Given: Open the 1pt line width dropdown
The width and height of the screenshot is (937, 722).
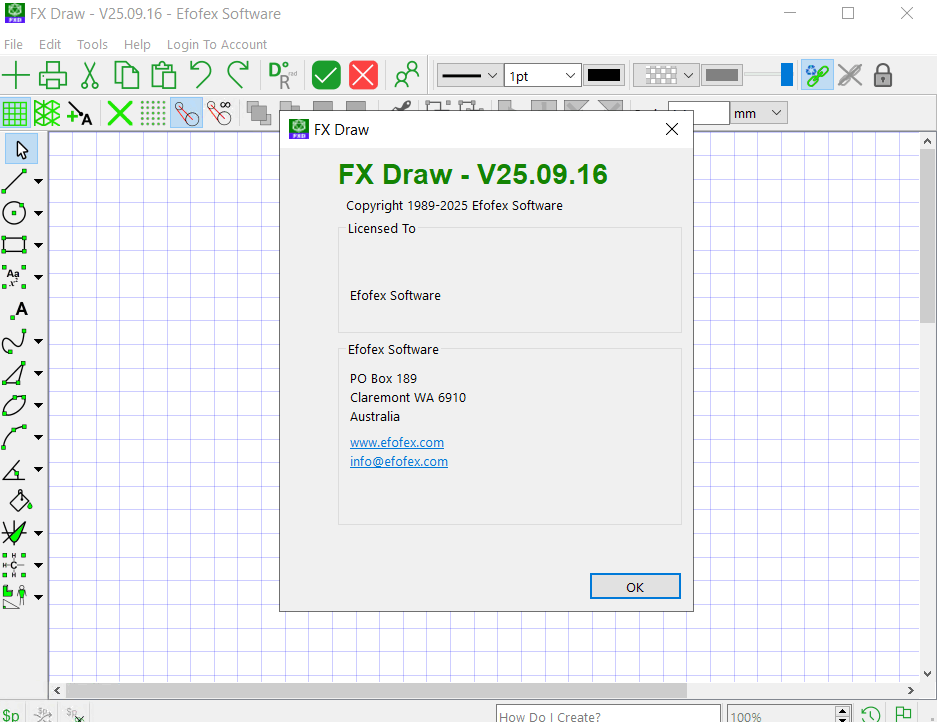Looking at the screenshot, I should coord(543,76).
